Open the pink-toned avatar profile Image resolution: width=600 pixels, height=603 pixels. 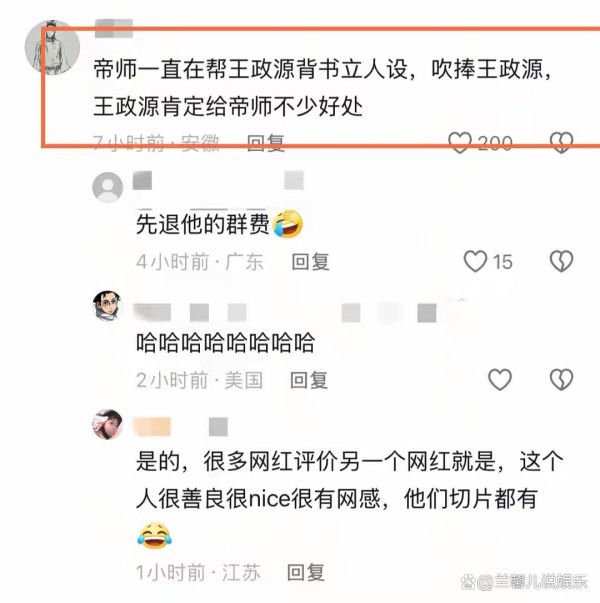107,424
